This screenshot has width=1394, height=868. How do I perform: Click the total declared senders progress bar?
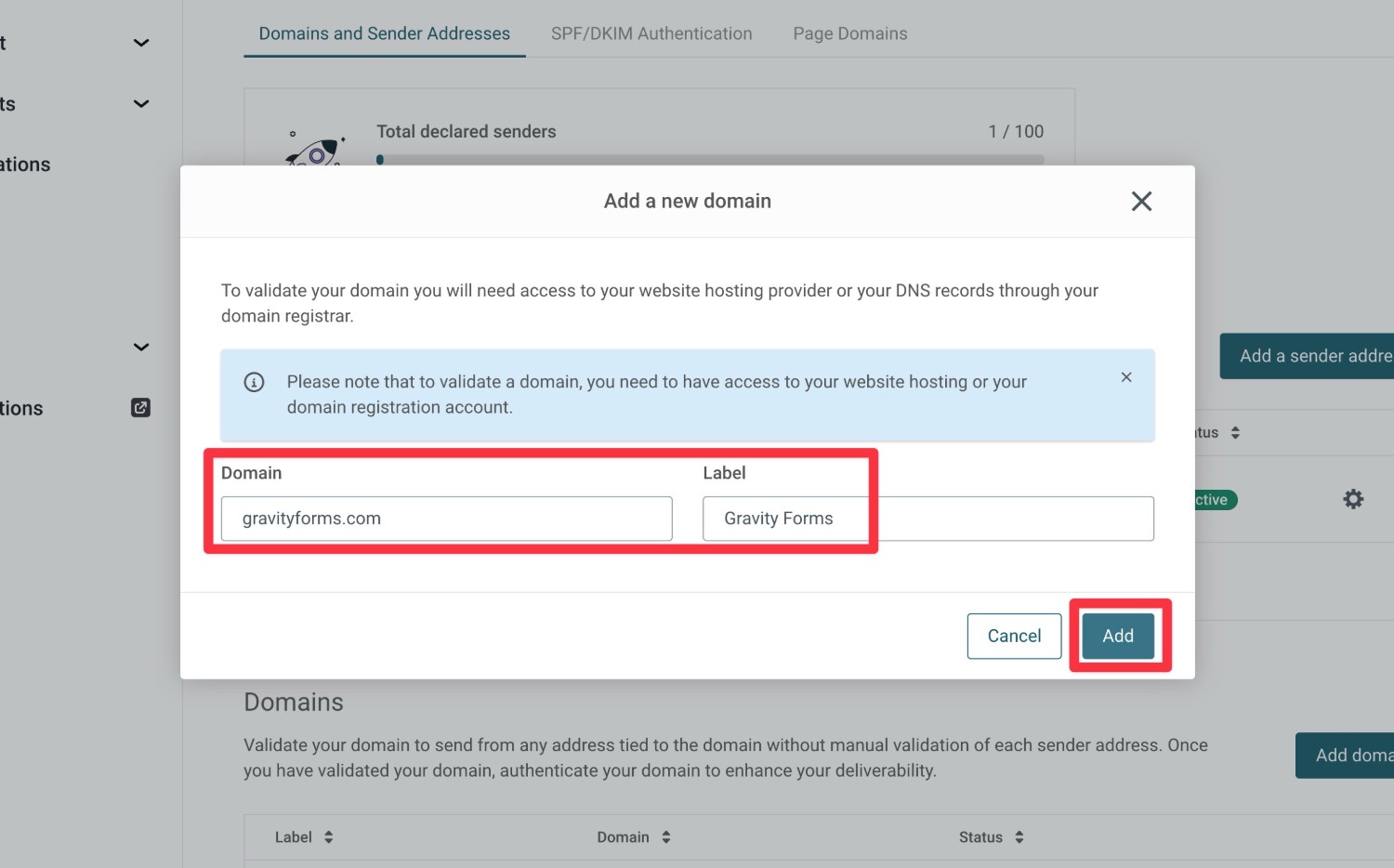pyautogui.click(x=710, y=160)
